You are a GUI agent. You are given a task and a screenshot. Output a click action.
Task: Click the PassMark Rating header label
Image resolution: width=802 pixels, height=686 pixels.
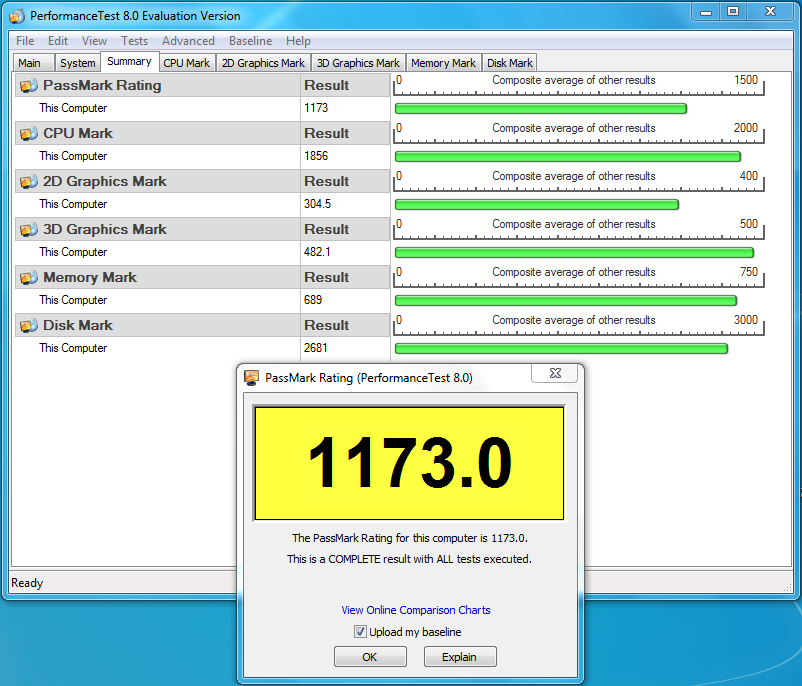click(x=102, y=85)
